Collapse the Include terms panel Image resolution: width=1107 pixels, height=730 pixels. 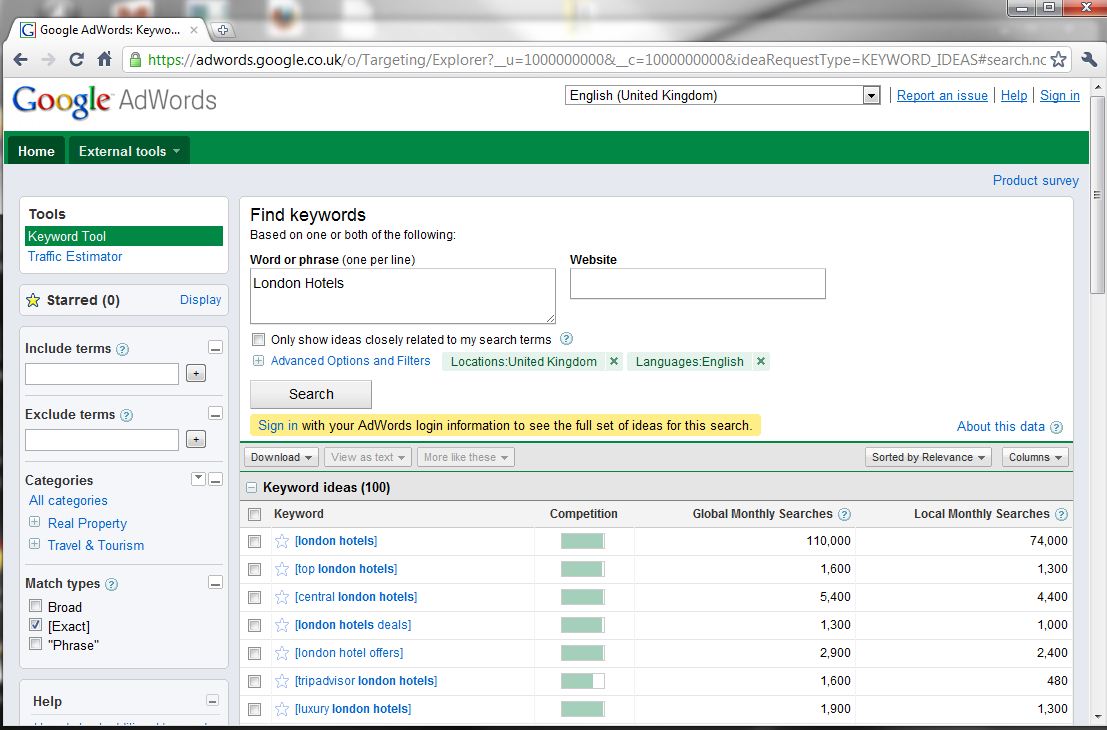(215, 347)
